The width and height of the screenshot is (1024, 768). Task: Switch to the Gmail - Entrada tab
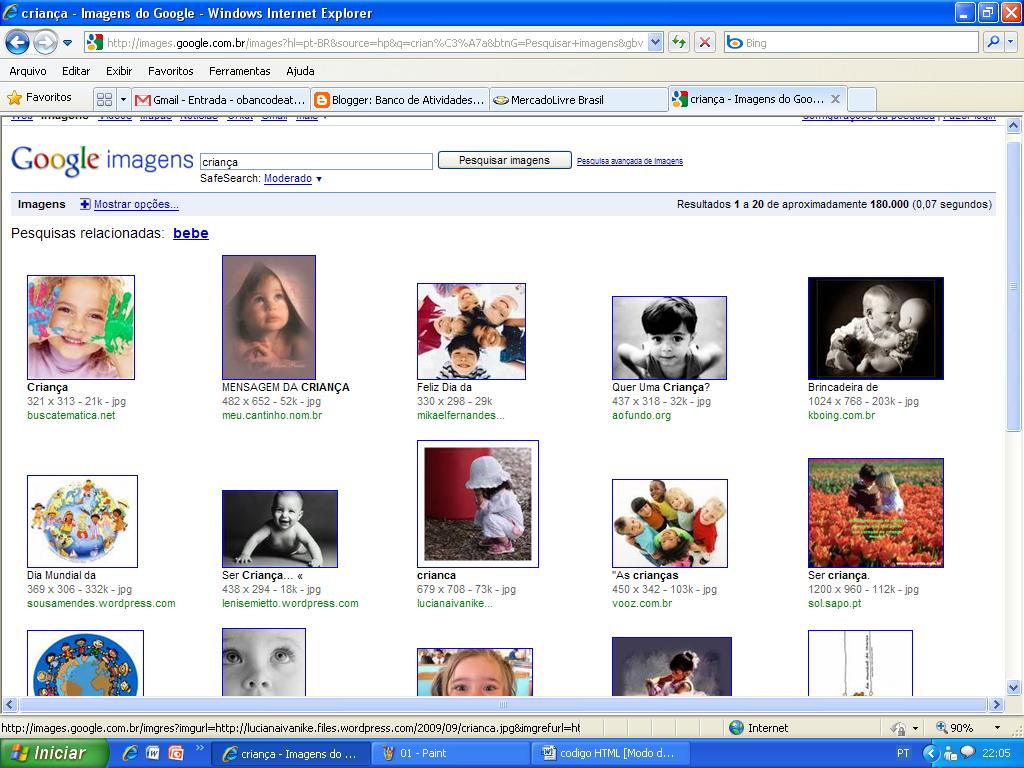[x=221, y=100]
